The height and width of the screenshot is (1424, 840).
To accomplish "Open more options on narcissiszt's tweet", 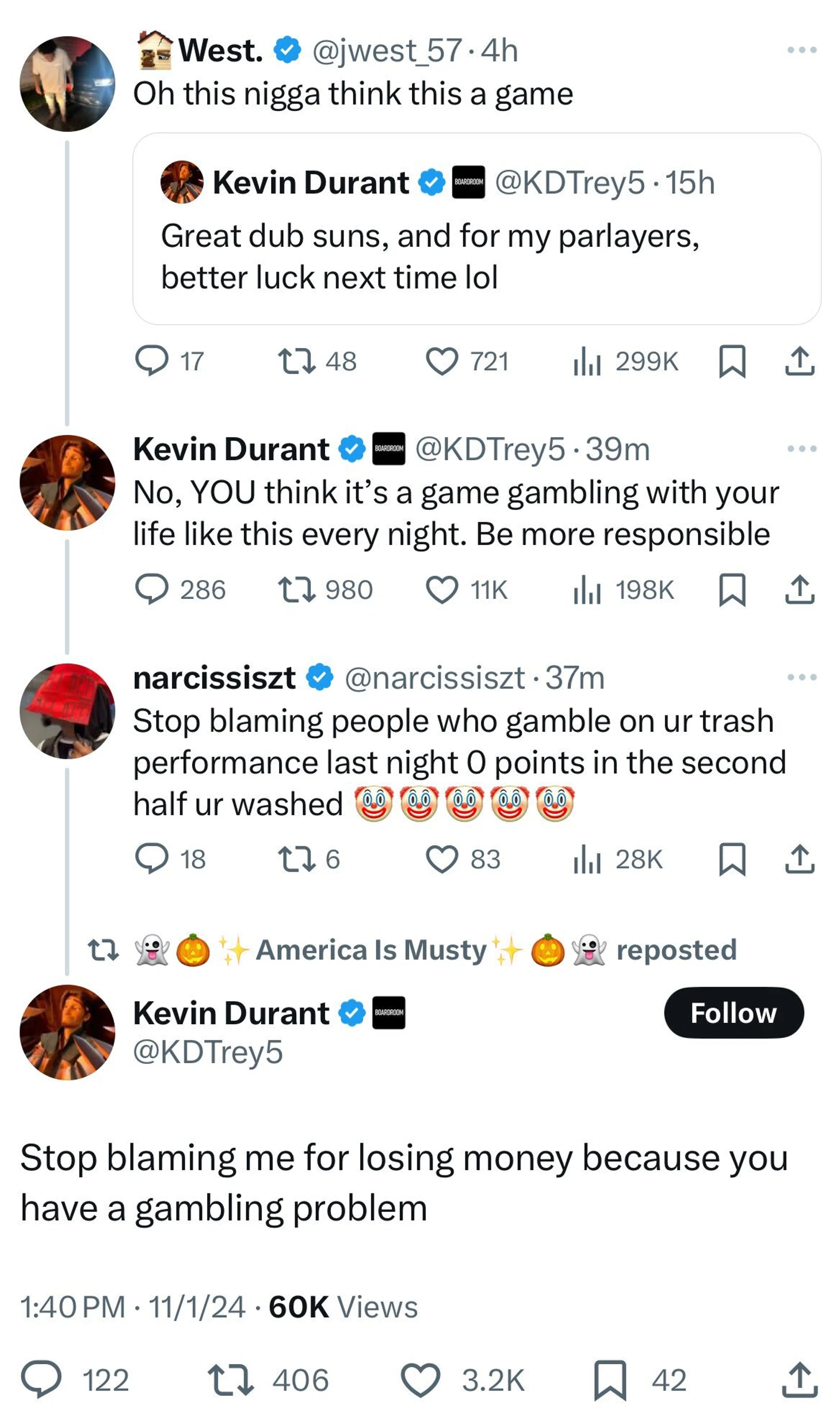I will pyautogui.click(x=801, y=677).
